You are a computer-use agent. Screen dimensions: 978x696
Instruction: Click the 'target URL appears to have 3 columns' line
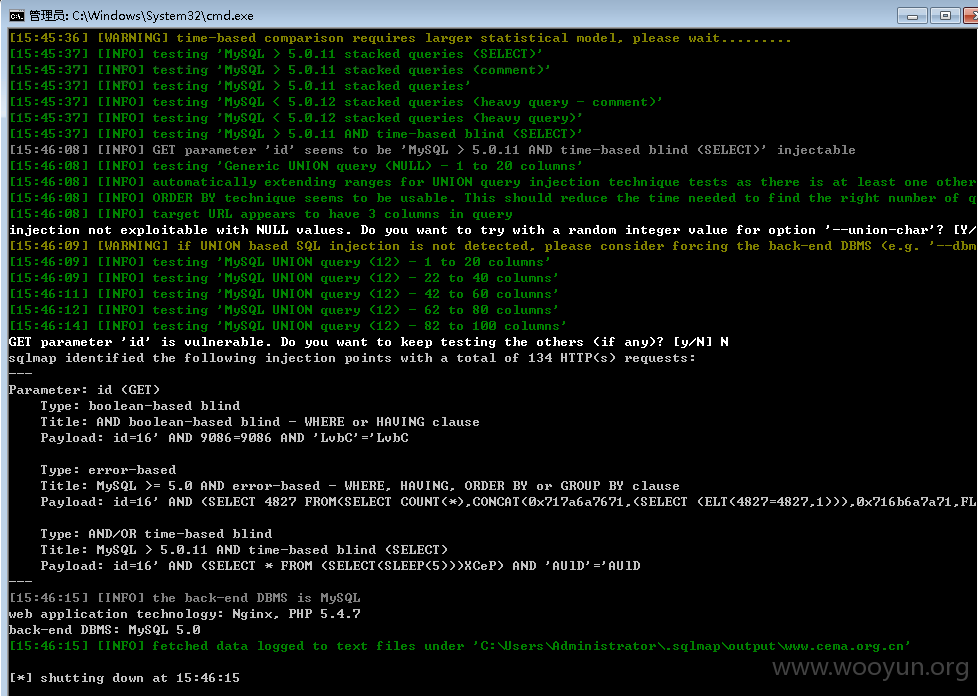[x=261, y=214]
